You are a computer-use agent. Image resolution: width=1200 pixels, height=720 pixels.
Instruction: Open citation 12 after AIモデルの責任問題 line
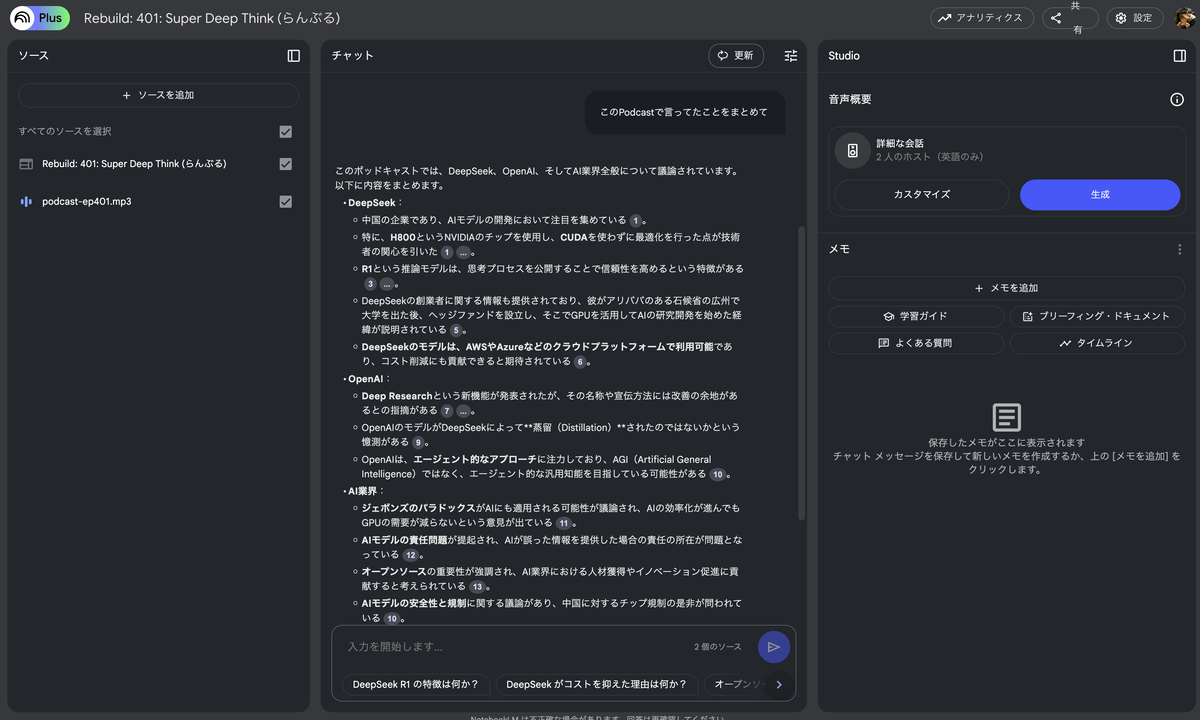pos(411,555)
